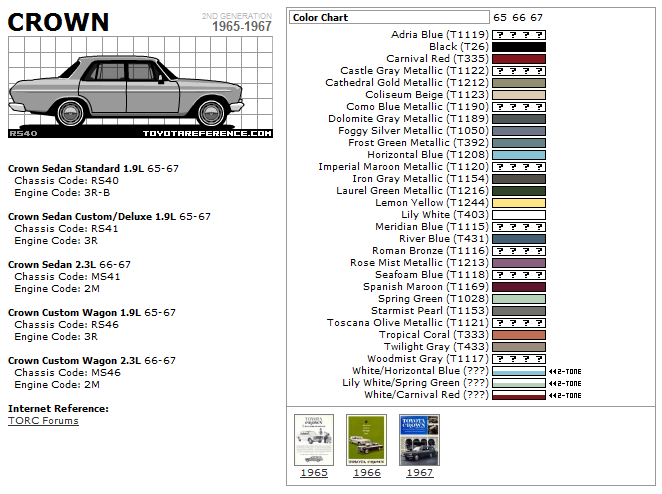The height and width of the screenshot is (494, 662).
Task: Select the White/Horizontal Blue two-tone swatch
Action: click(x=519, y=371)
